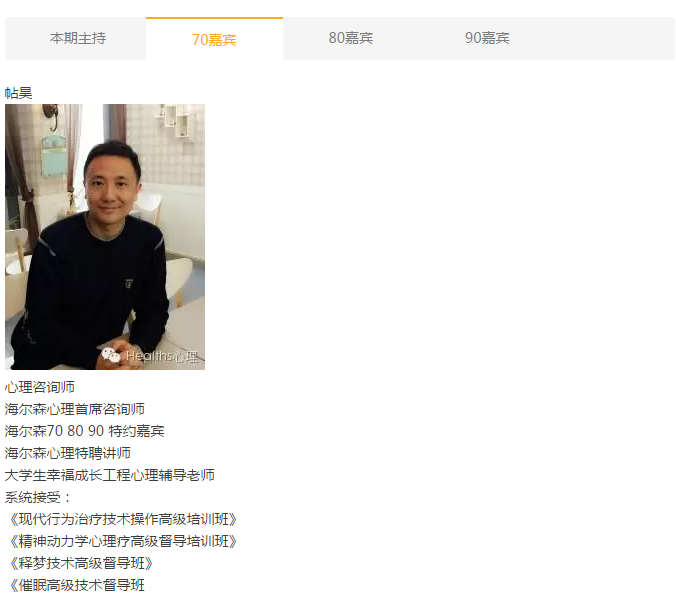Select the 70嘉宾 tab
Screen dimensions: 676x610
click(x=214, y=39)
